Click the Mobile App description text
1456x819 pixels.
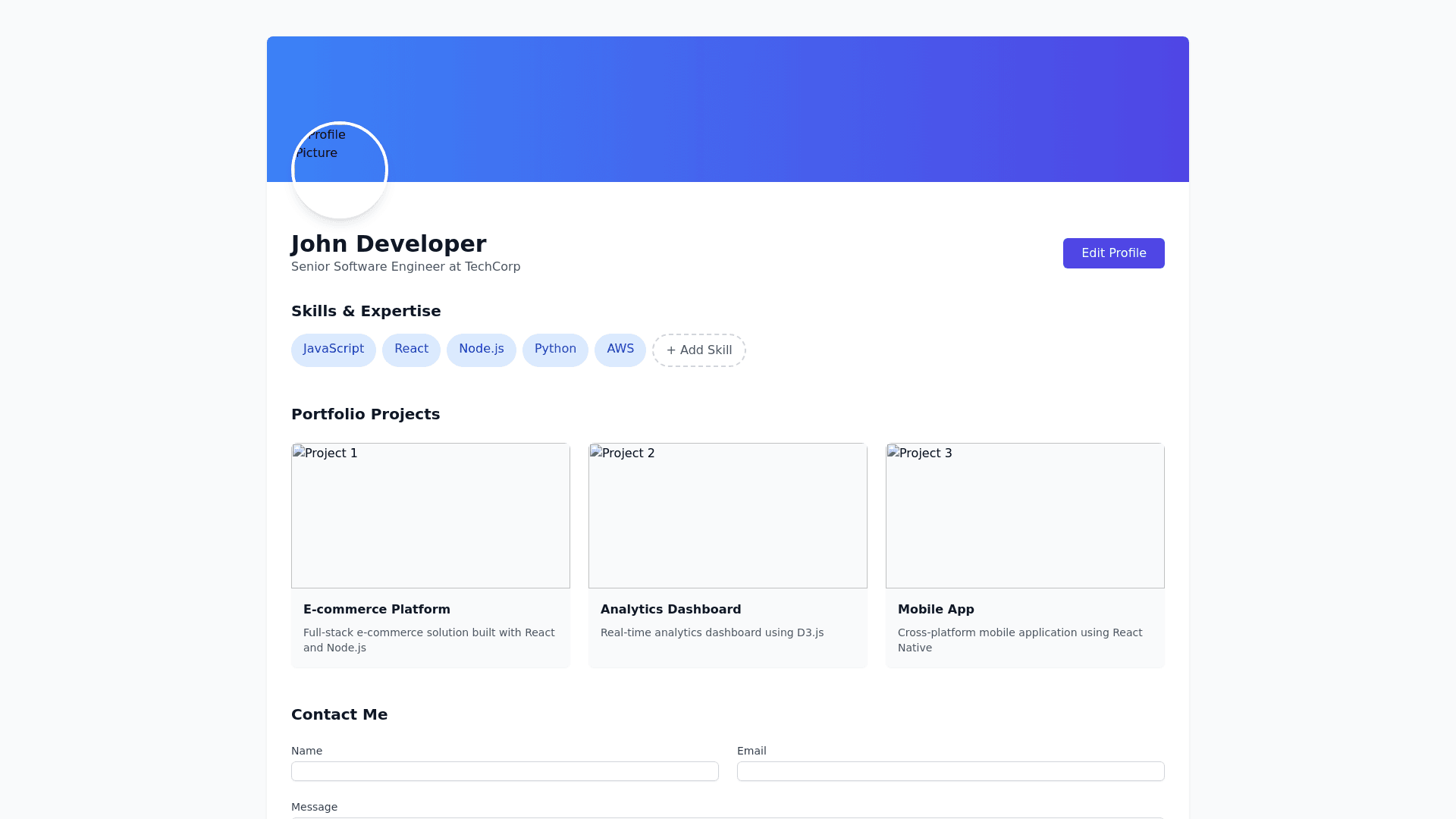point(1019,640)
